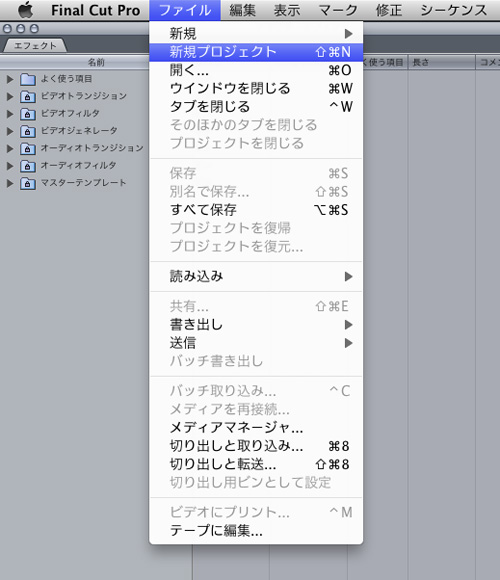Choose 切り出しと取り込み...
This screenshot has width=500, height=580.
(x=256, y=446)
